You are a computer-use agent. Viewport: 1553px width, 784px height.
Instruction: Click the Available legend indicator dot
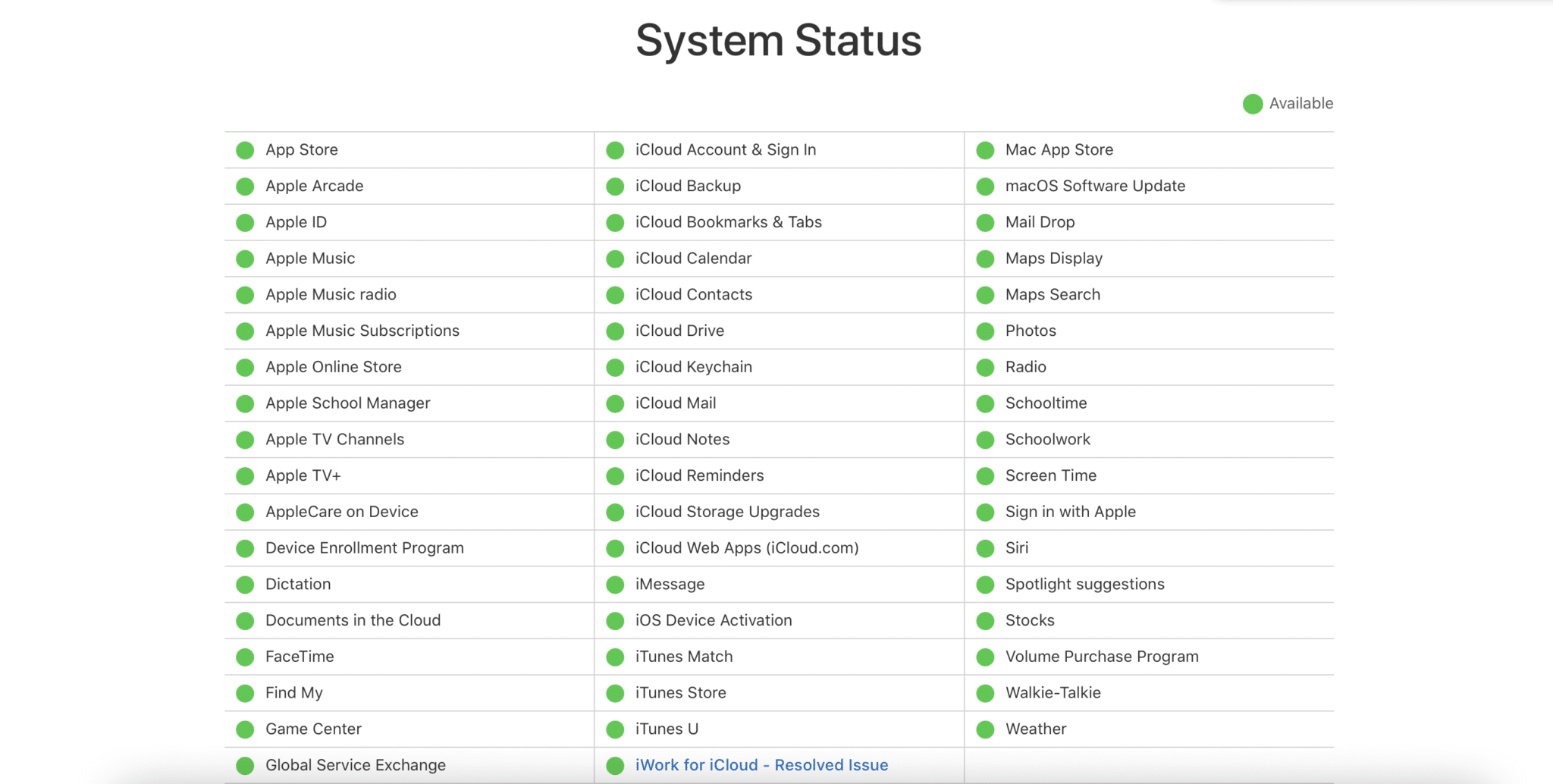coord(1253,103)
